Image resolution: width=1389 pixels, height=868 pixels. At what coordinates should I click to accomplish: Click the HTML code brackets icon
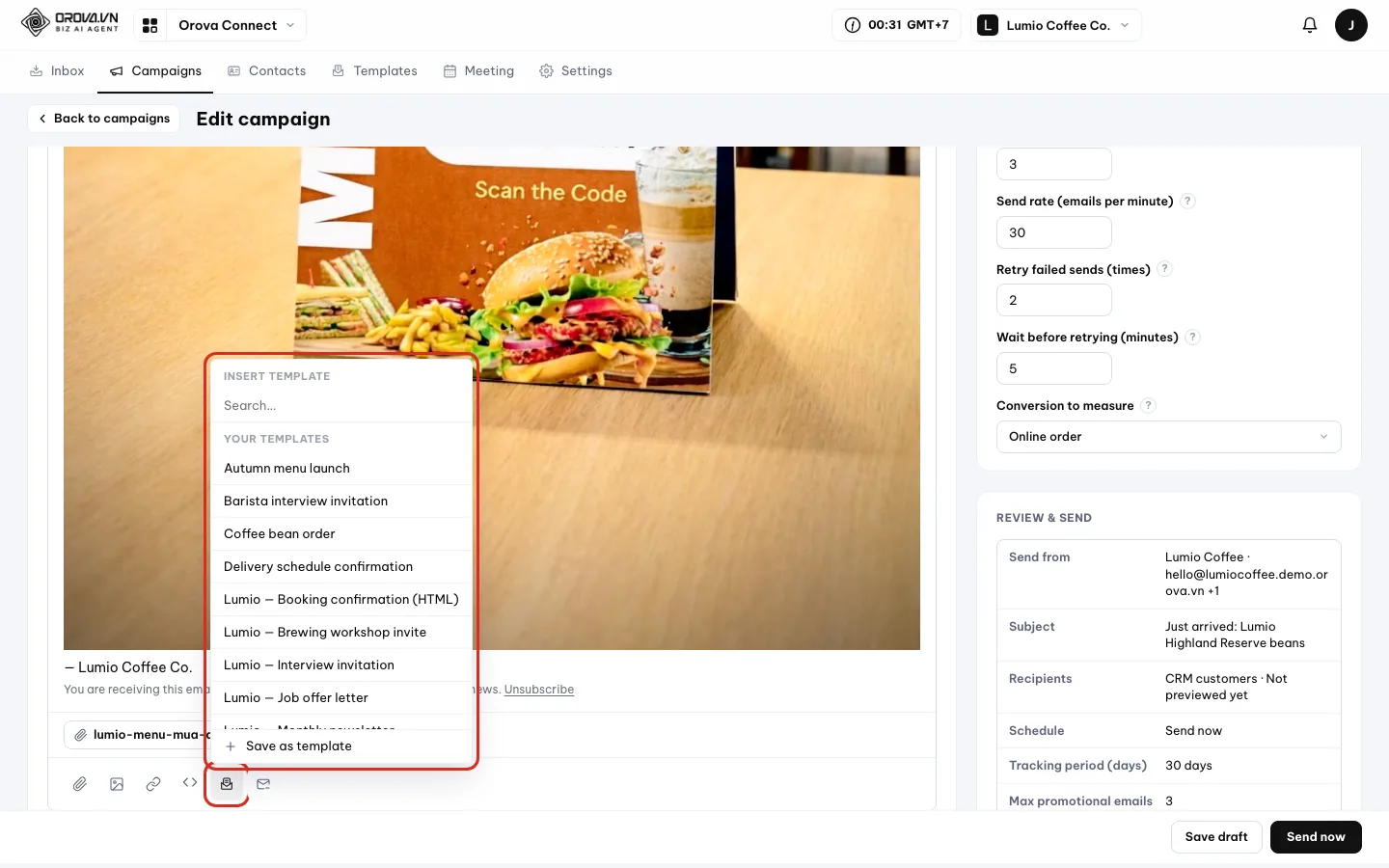[190, 783]
